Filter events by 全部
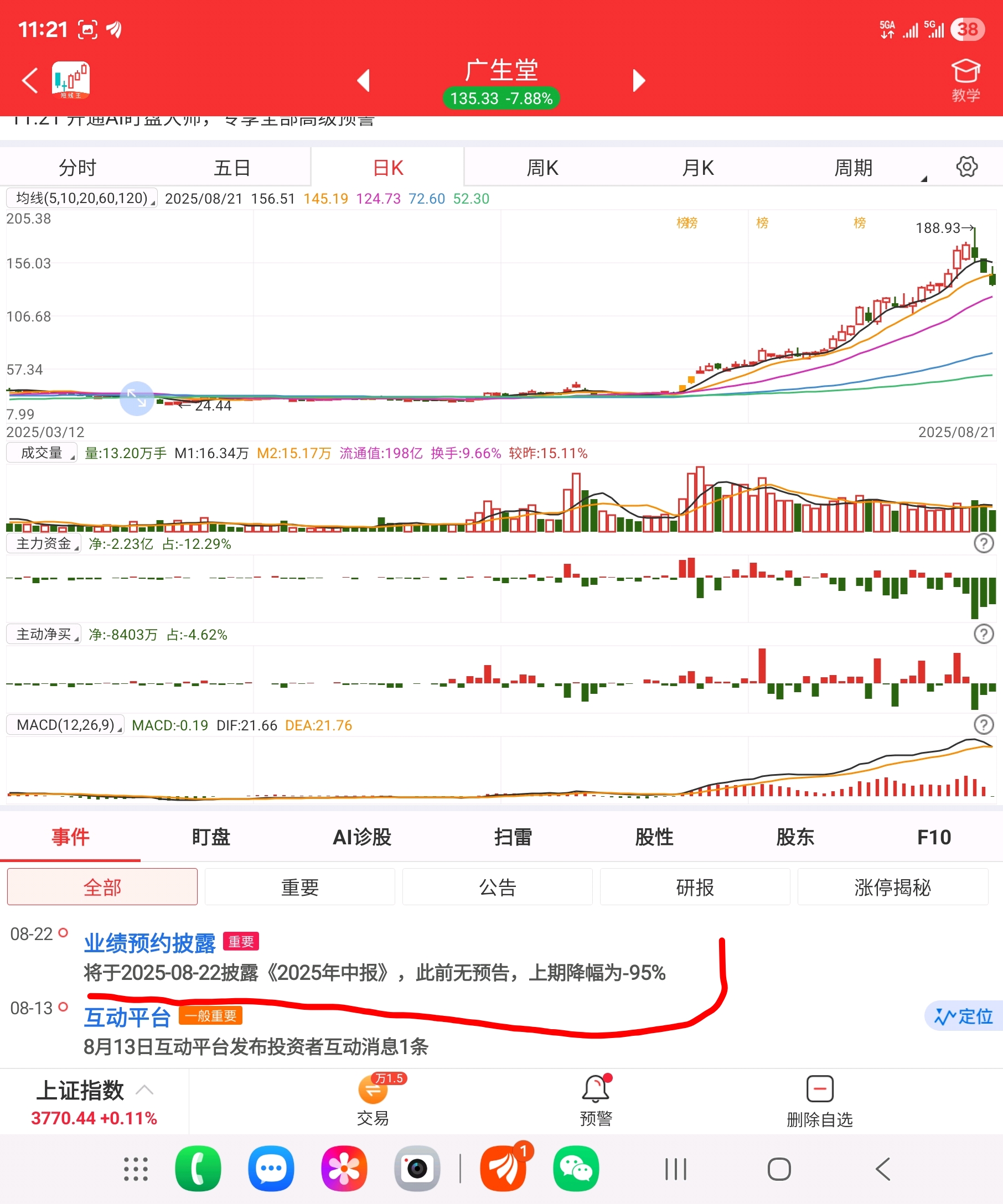The height and width of the screenshot is (1204, 1003). click(x=102, y=887)
